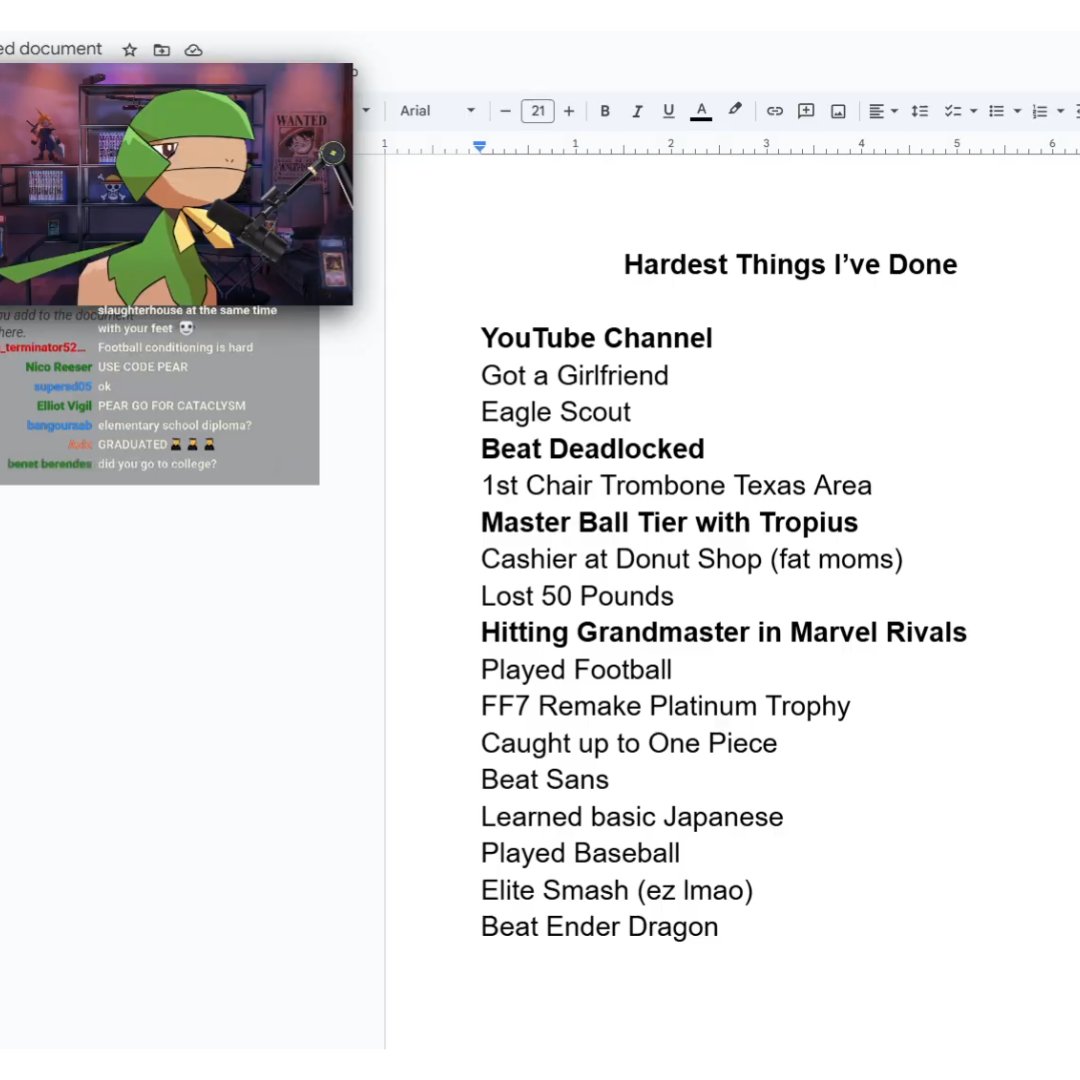This screenshot has width=1080, height=1080.
Task: Click chat message 'did you go to college?'
Action: 157,464
